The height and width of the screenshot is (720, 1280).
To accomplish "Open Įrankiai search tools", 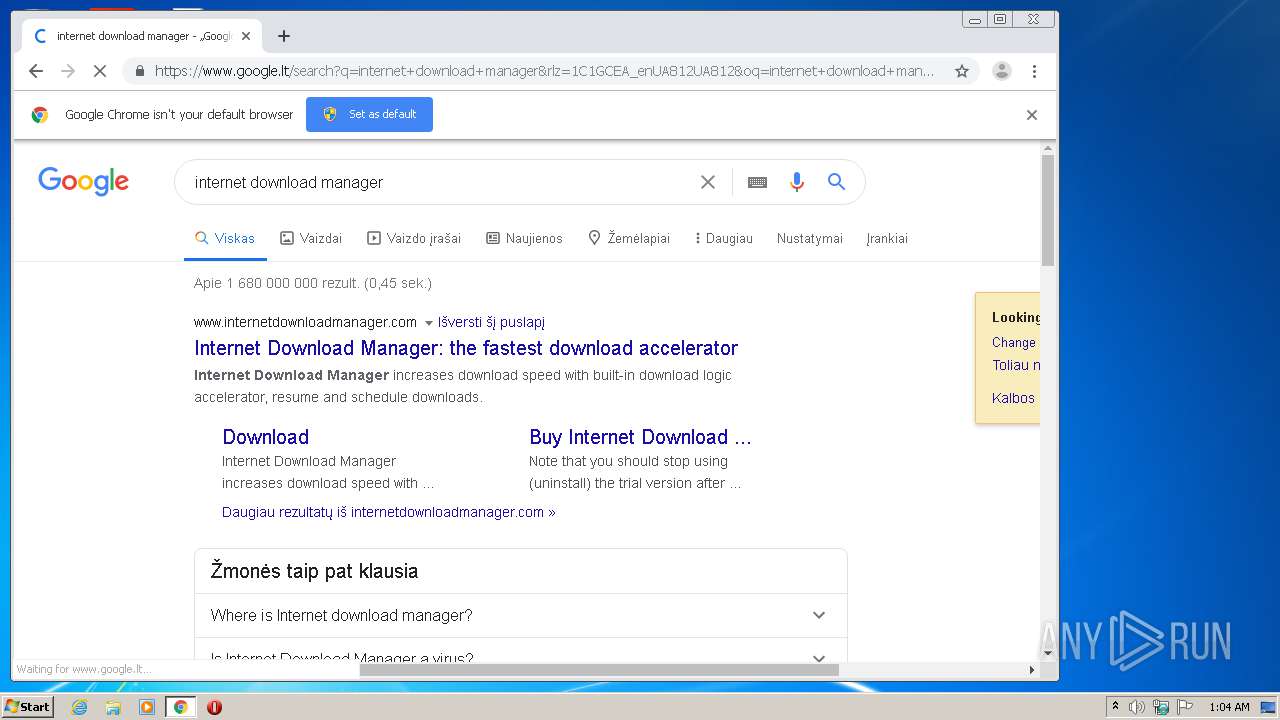I will (887, 238).
